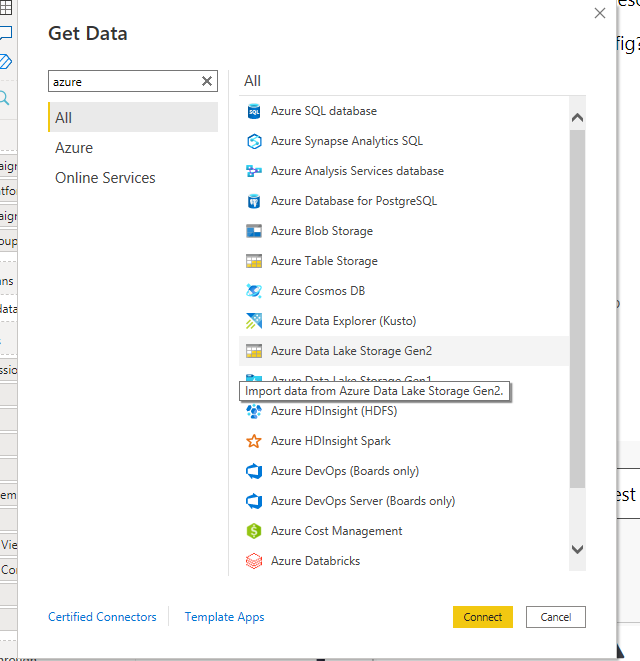Choose Azure Data Explorer (Kusto) connector
640x661 pixels.
404,321
